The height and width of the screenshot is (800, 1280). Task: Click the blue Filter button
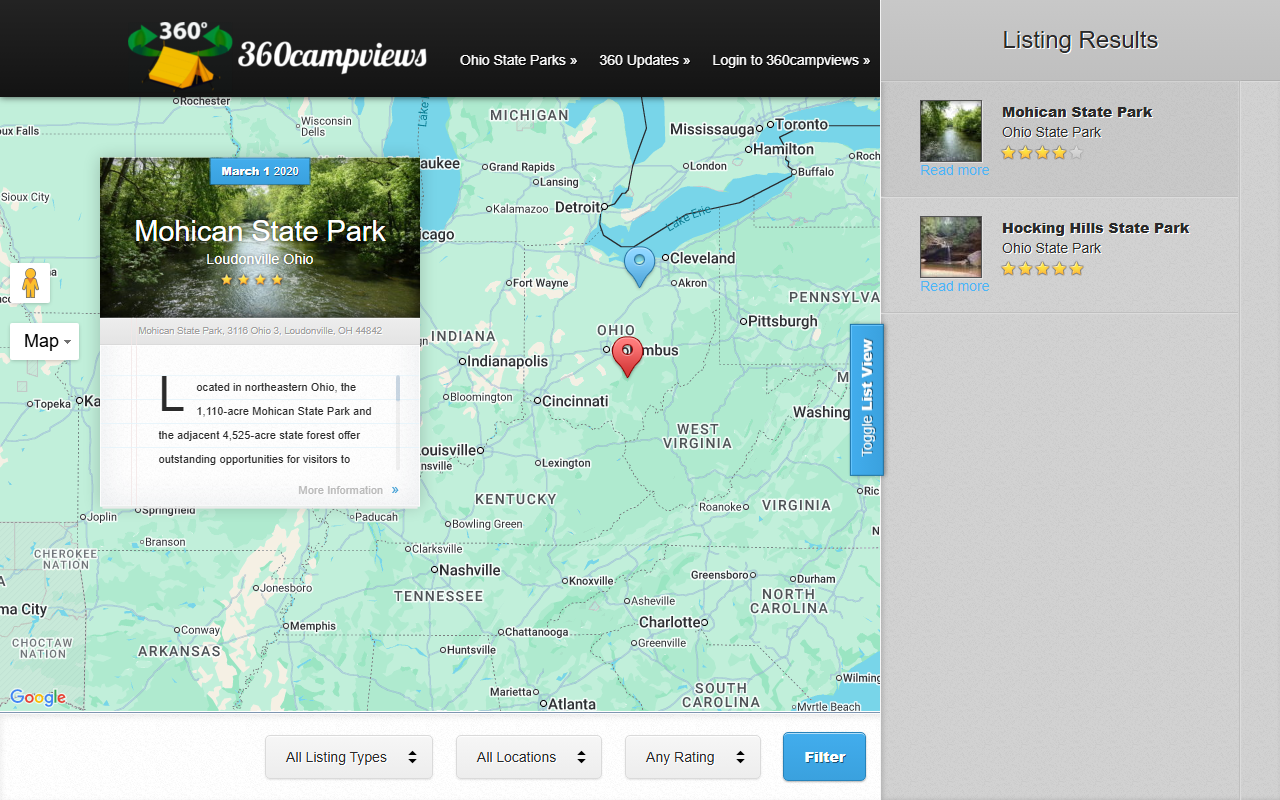[824, 757]
